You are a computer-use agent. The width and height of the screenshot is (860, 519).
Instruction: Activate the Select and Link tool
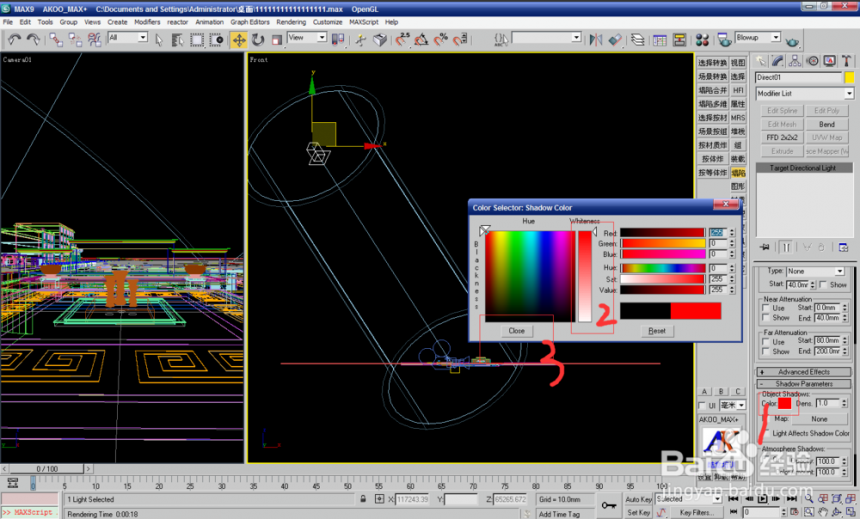tap(55, 40)
